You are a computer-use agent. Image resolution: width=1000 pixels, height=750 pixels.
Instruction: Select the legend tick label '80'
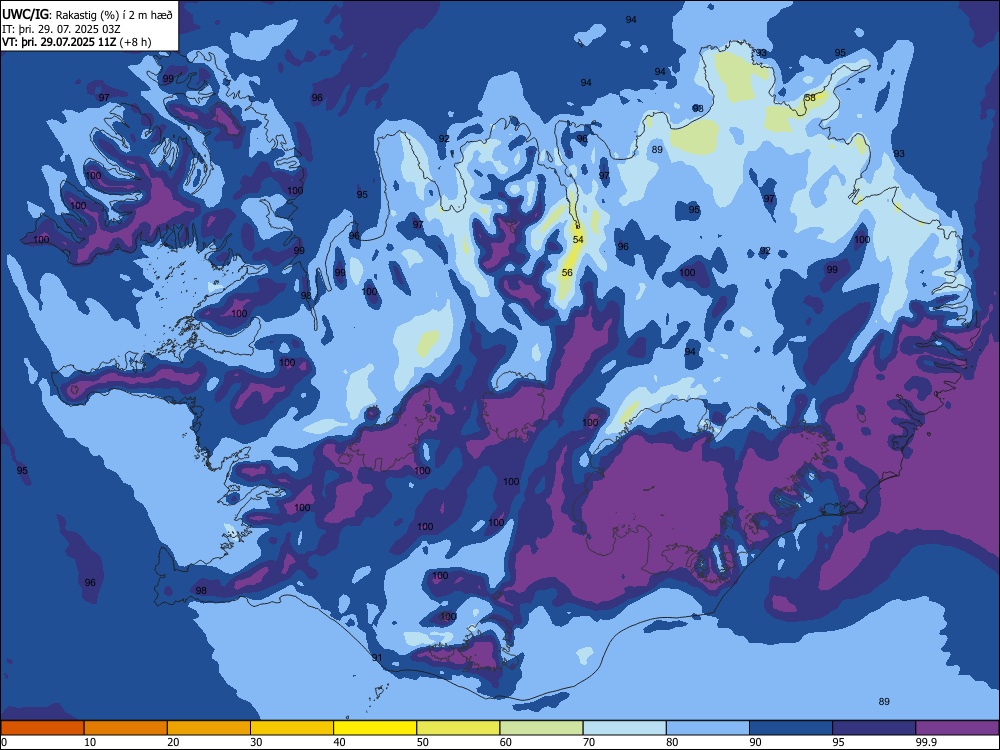672,742
